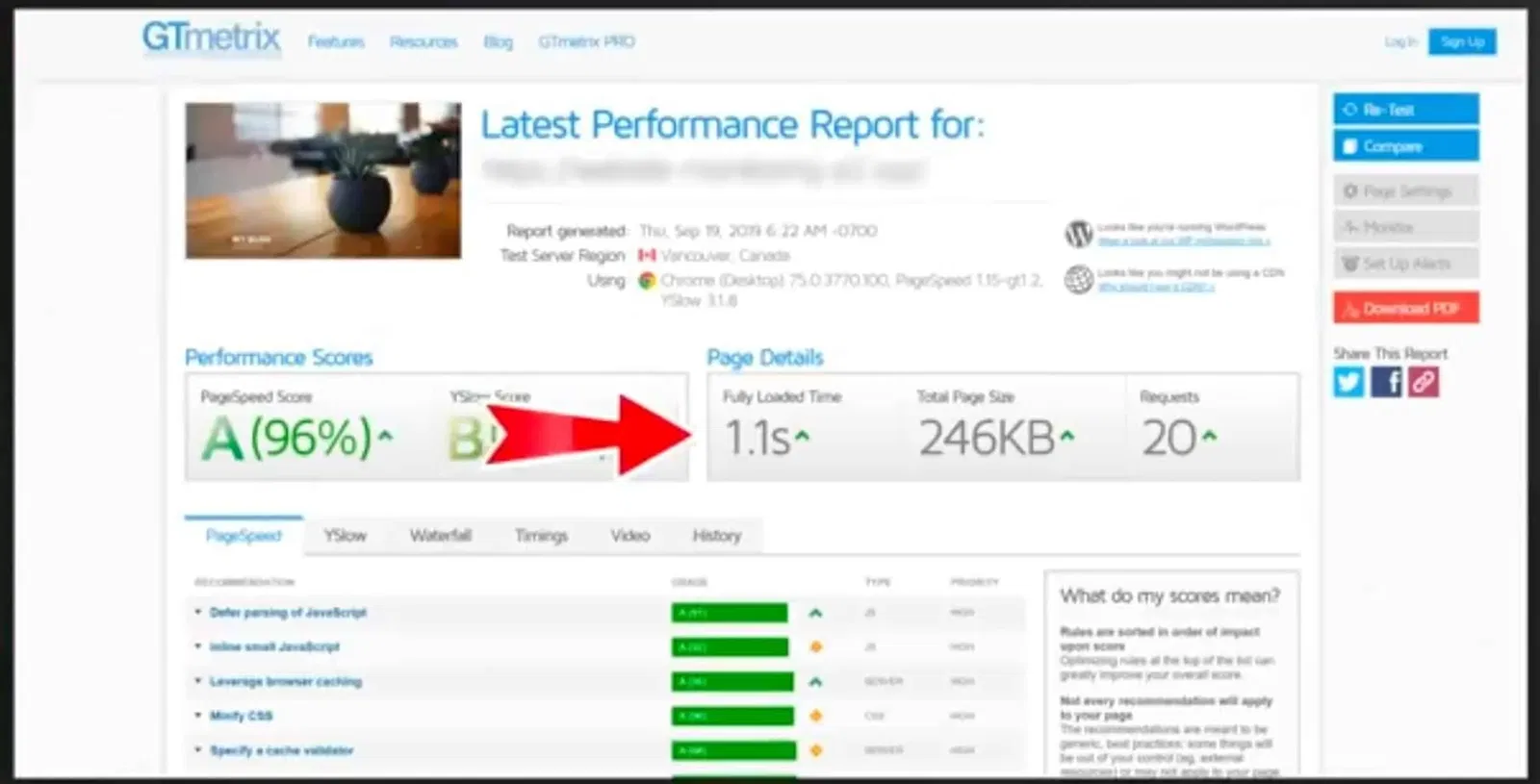Image resolution: width=1540 pixels, height=784 pixels.
Task: Click trend arrow on Defer parsing row
Action: [x=816, y=613]
